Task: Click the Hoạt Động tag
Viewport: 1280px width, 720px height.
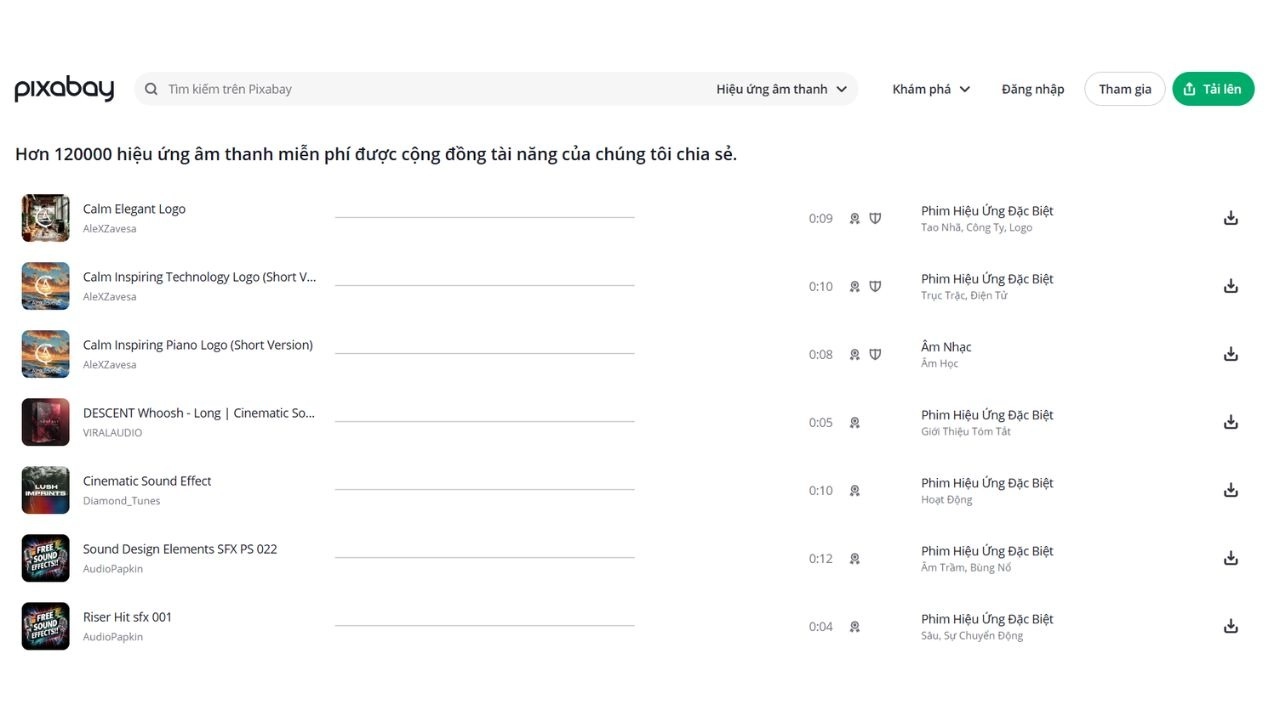Action: (947, 500)
